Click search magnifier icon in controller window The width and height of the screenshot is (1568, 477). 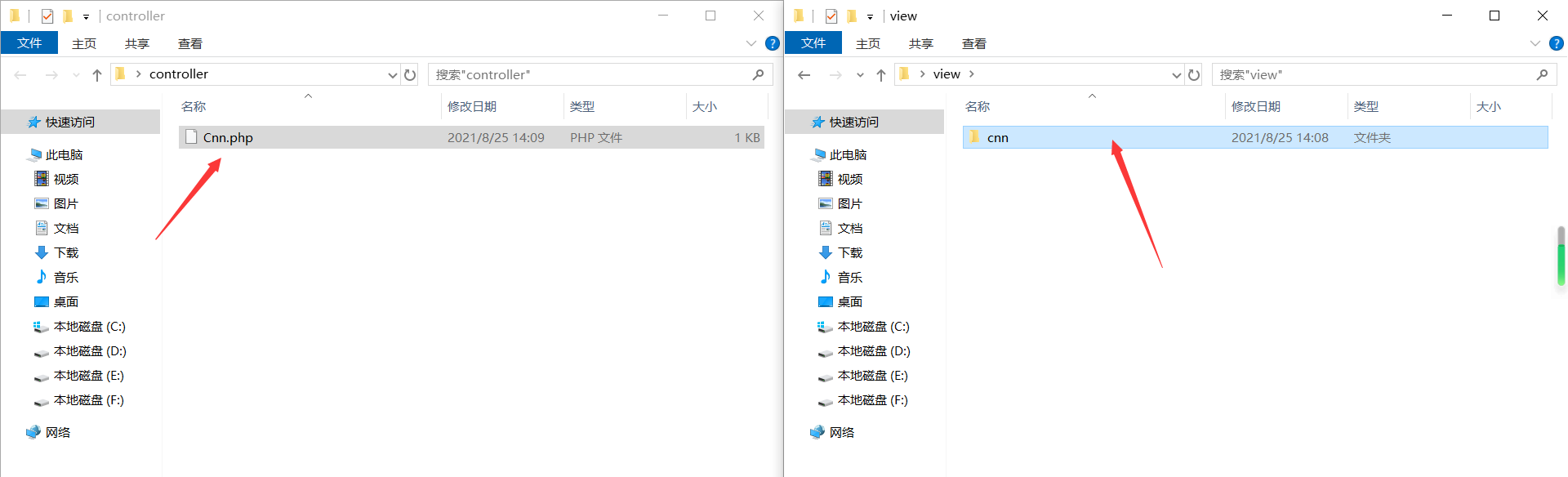pyautogui.click(x=758, y=74)
